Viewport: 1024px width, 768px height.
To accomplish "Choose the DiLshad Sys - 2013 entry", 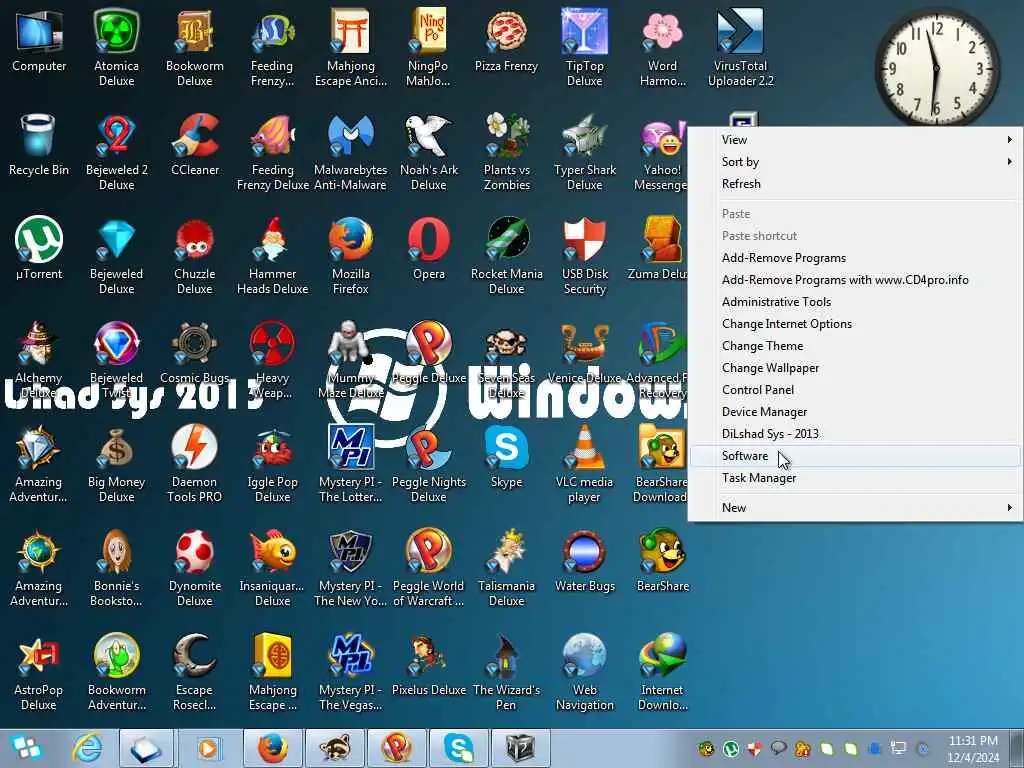I will click(856, 434).
